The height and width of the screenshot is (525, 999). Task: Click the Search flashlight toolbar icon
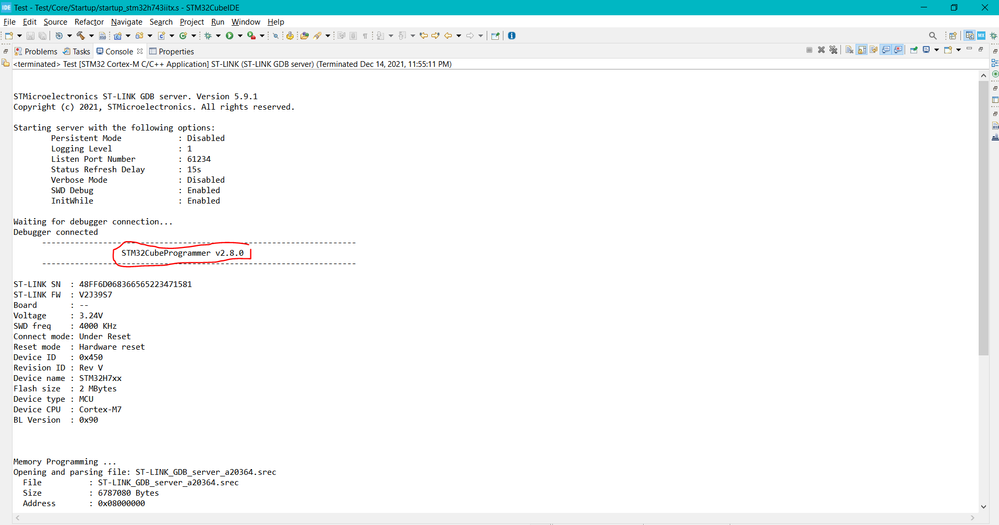(x=317, y=36)
